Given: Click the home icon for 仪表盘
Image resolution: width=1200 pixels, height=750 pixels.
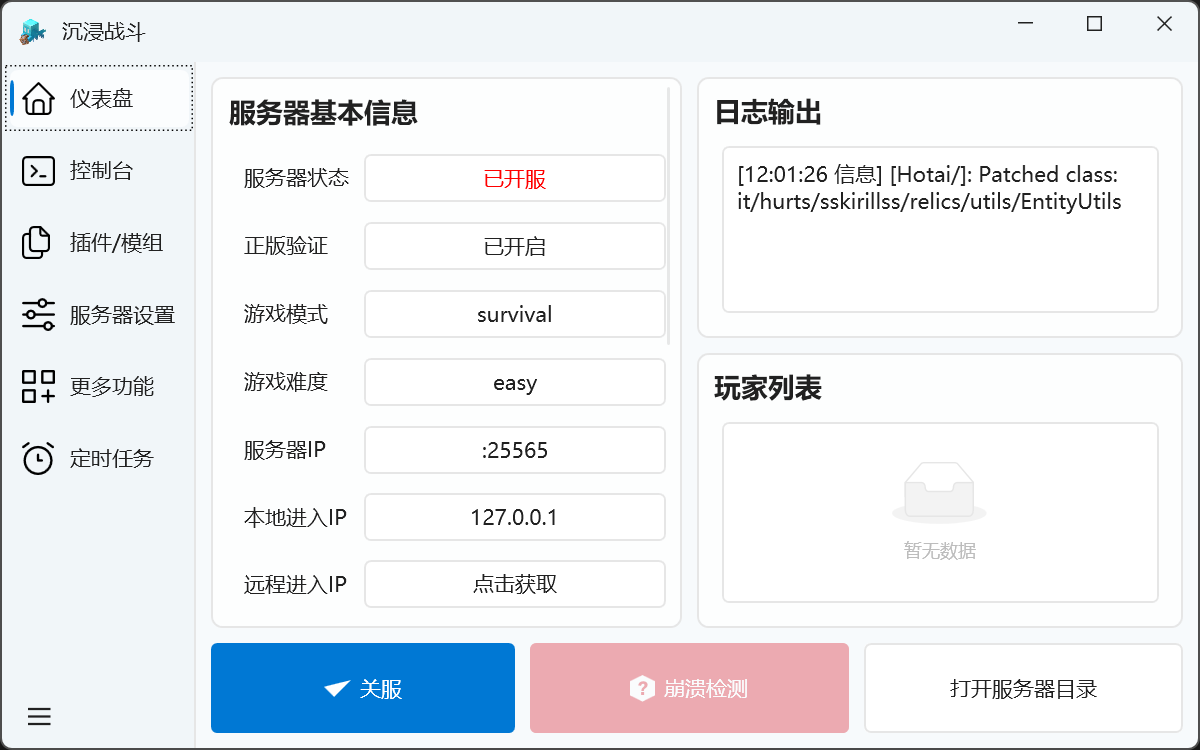Looking at the screenshot, I should [38, 98].
